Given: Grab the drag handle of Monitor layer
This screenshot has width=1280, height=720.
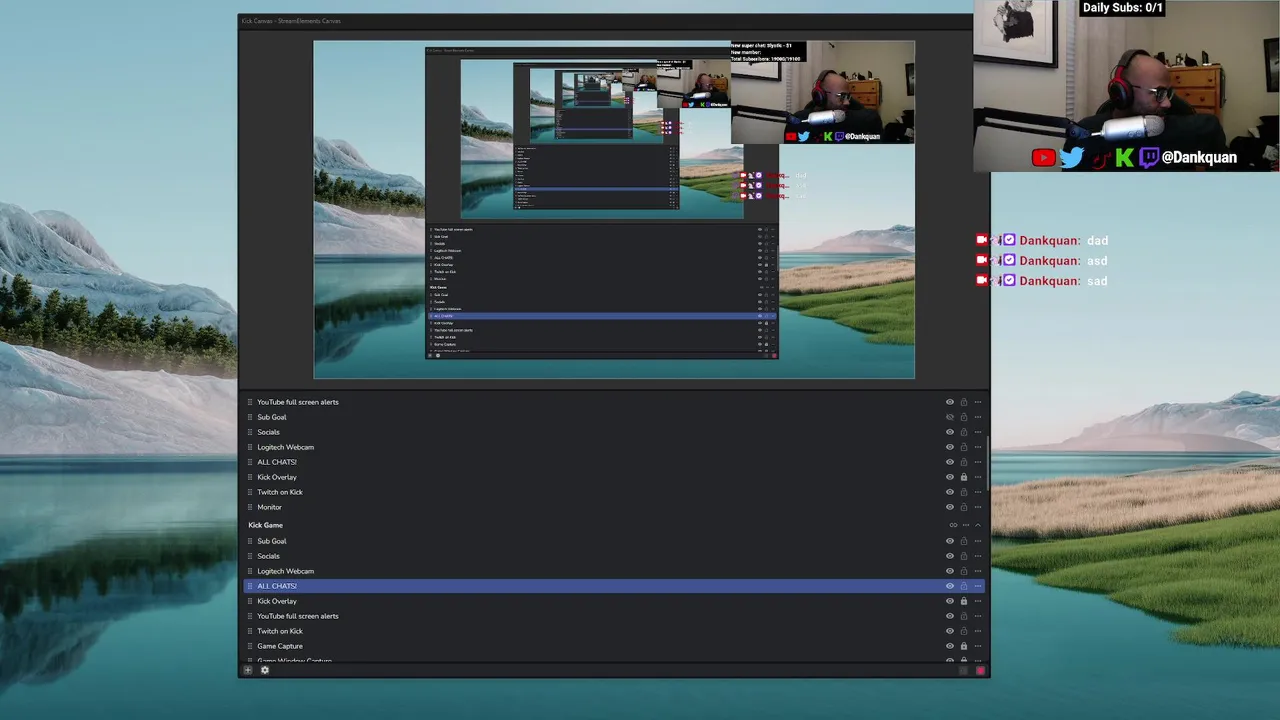Looking at the screenshot, I should click(x=250, y=507).
